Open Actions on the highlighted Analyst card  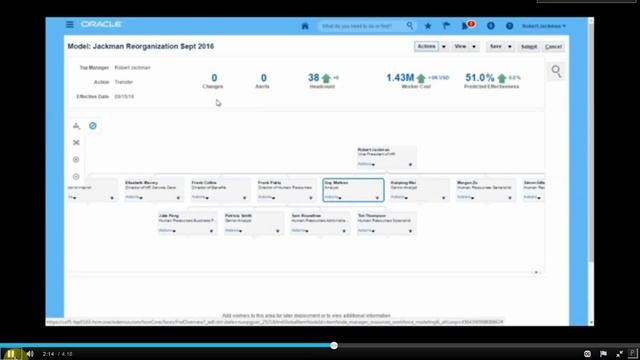pos(333,198)
